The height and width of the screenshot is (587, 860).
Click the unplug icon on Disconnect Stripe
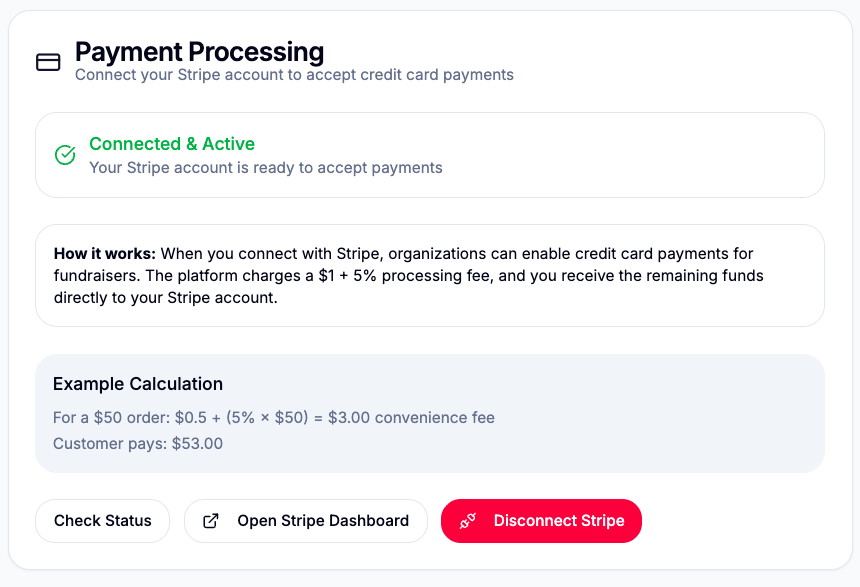pyautogui.click(x=468, y=521)
